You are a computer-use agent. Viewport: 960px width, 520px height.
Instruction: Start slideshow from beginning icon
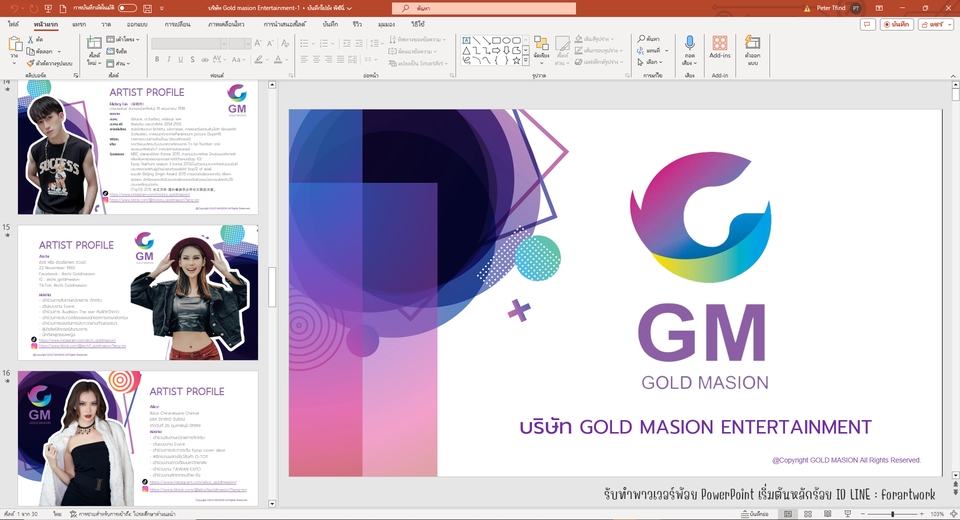(48, 8)
